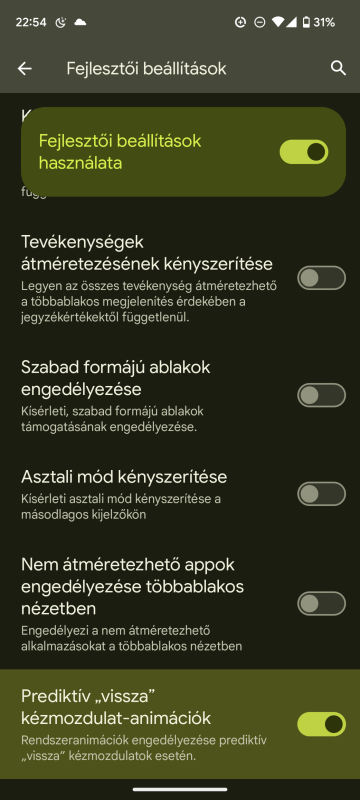360x800 pixels.
Task: Turn off Prediktív vissza kézmozdulat-animációk switch
Action: [321, 724]
